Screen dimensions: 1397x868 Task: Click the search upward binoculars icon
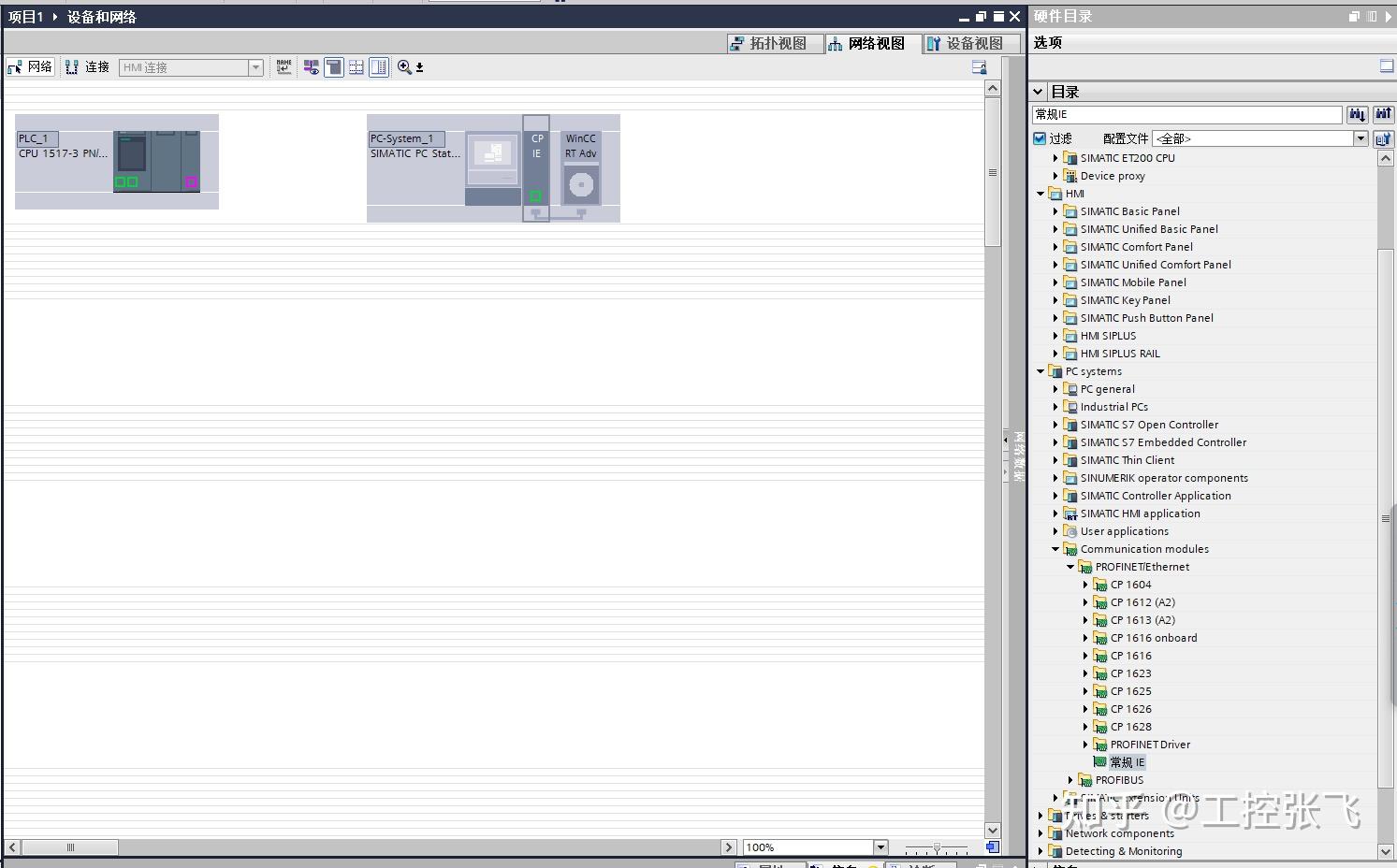(1383, 114)
